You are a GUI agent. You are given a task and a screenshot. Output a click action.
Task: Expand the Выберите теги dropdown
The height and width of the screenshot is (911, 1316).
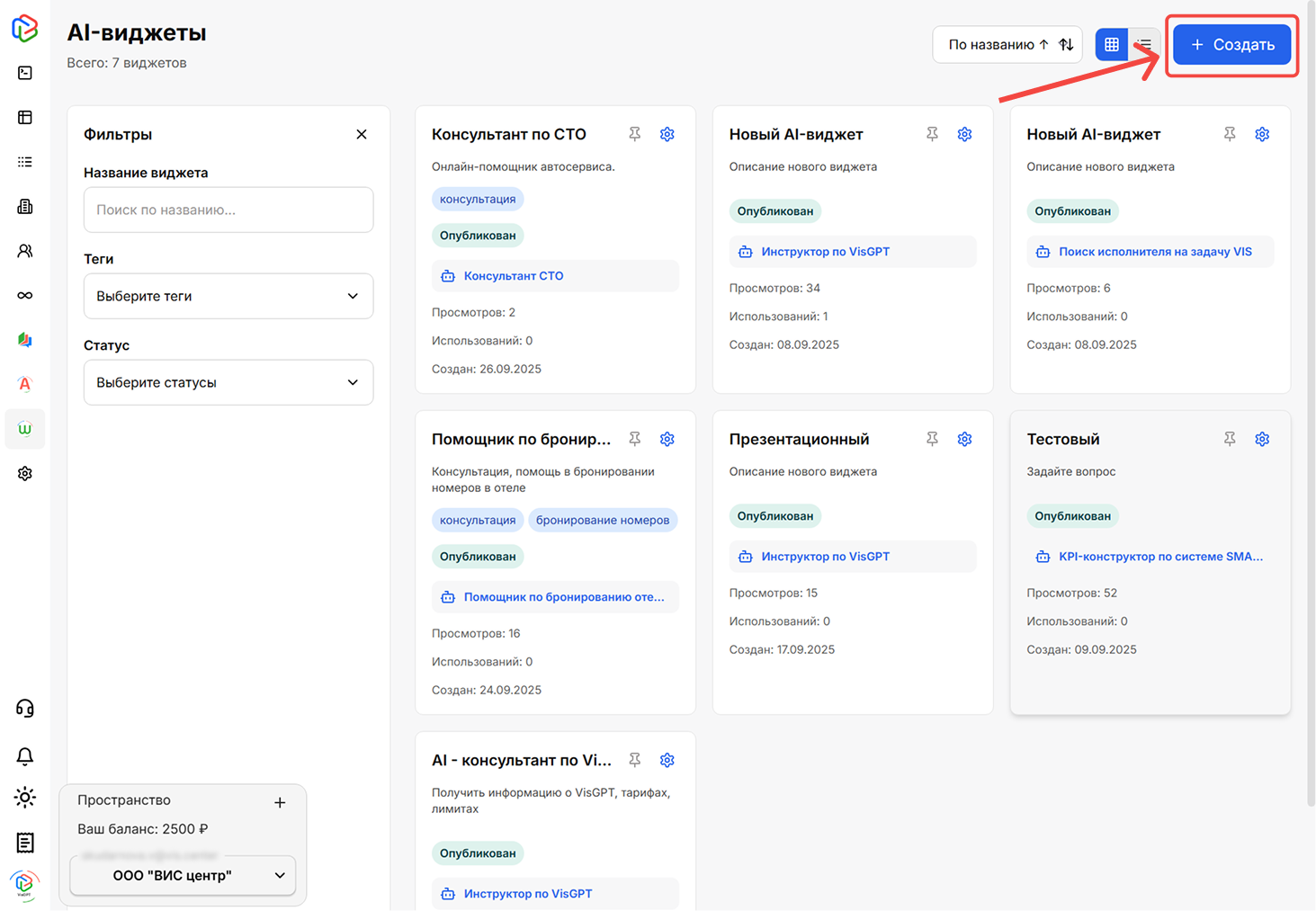pyautogui.click(x=228, y=296)
